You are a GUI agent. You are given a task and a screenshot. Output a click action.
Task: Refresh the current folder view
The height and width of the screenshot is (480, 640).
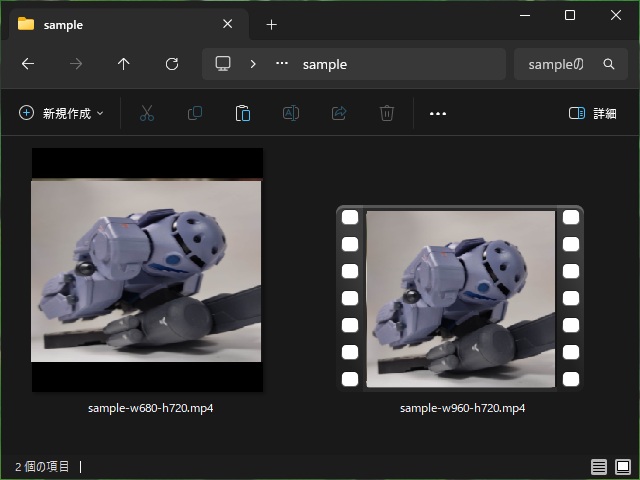pyautogui.click(x=172, y=64)
